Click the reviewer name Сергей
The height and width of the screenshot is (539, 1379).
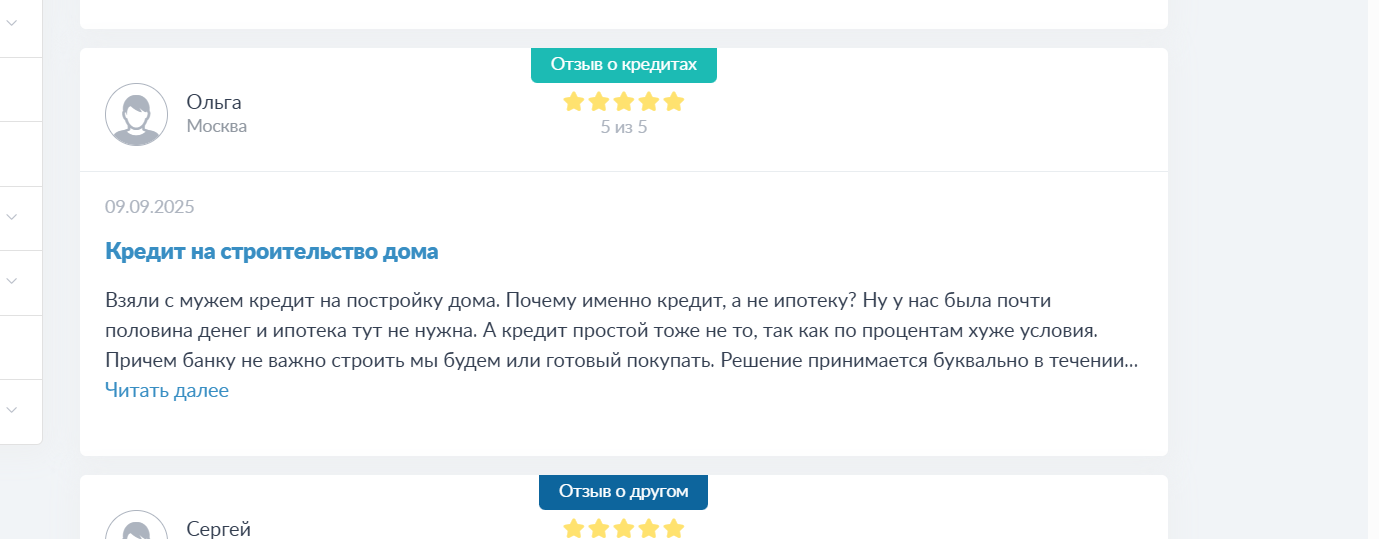tap(219, 529)
